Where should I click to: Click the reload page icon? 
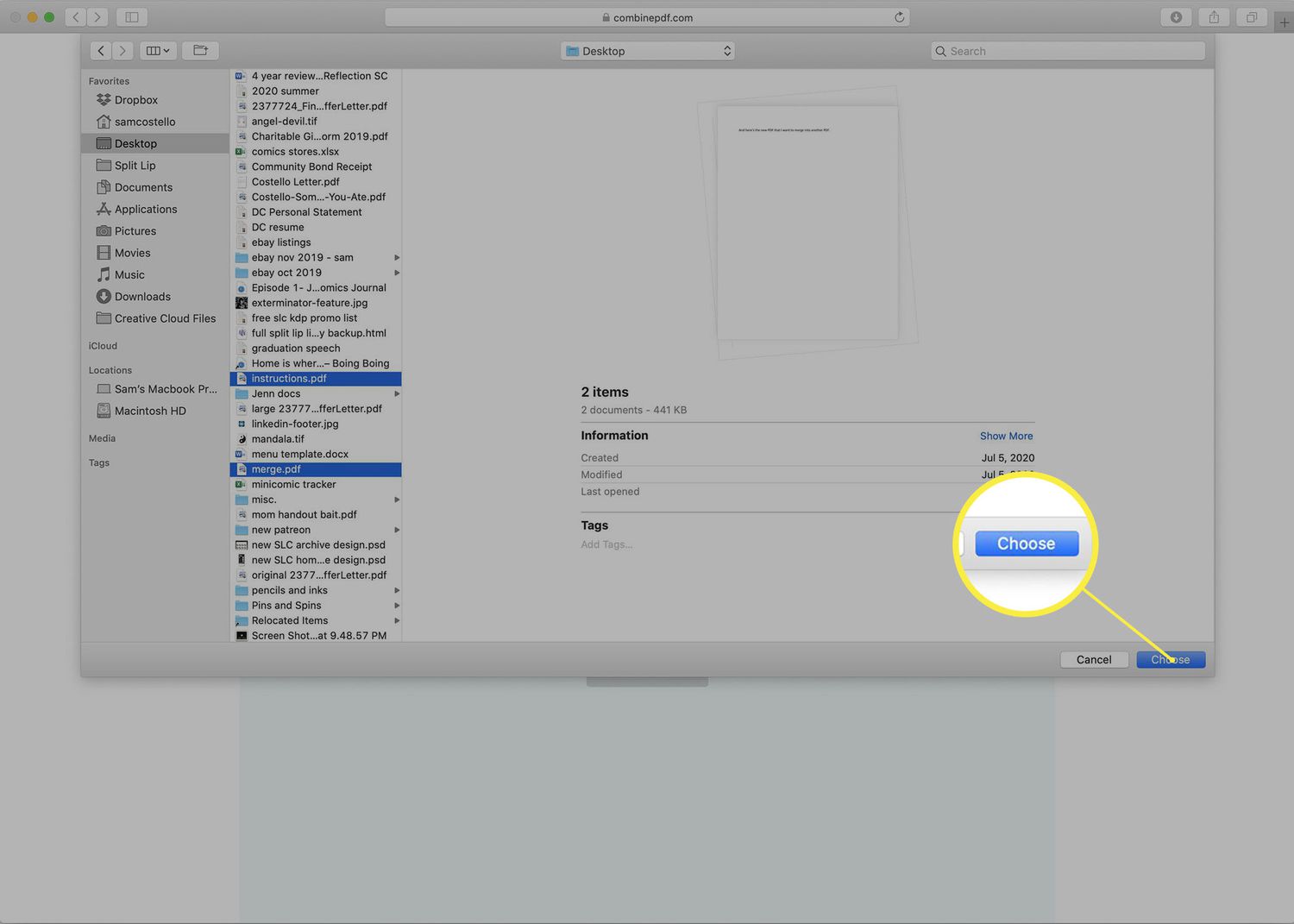(x=899, y=17)
